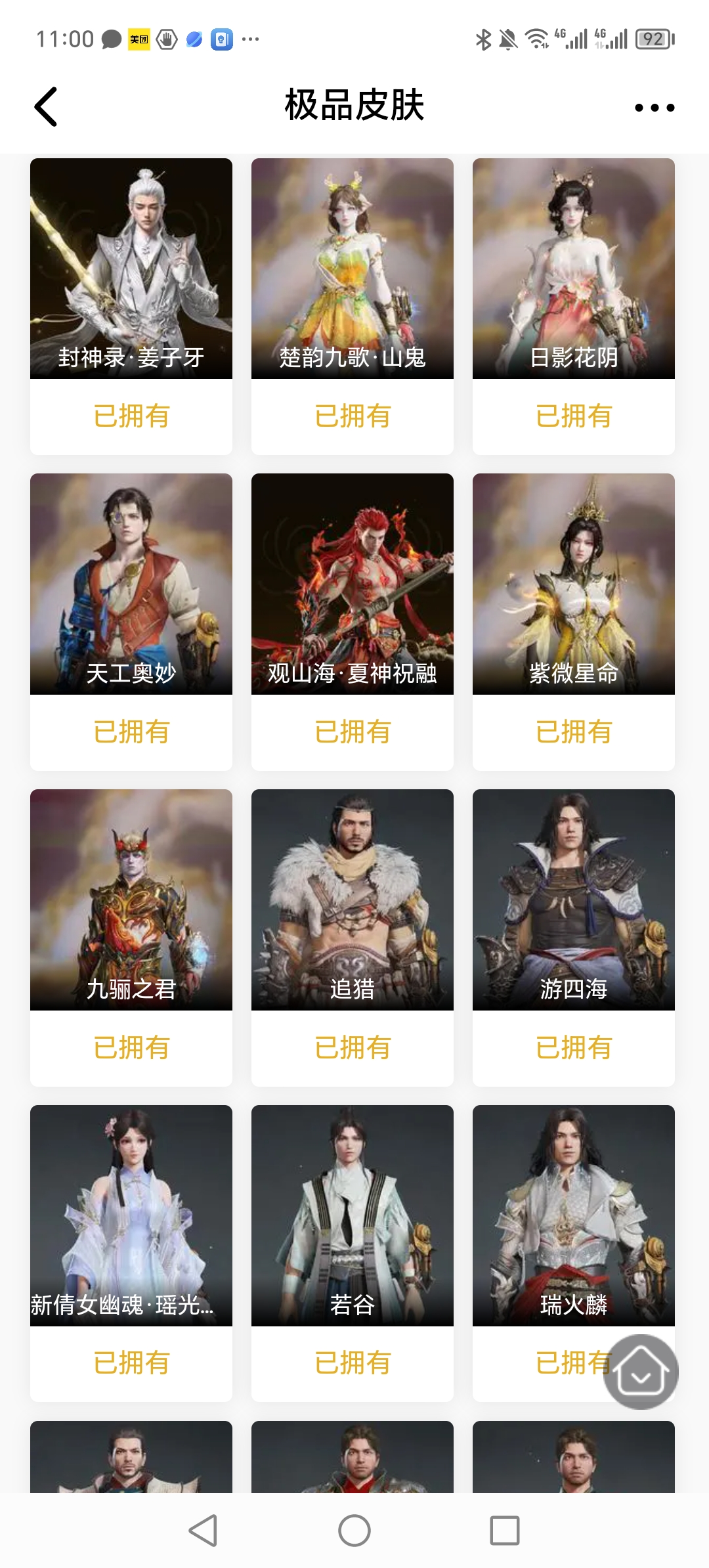Tap the back arrow icon
This screenshot has height=1568, width=709.
[46, 106]
